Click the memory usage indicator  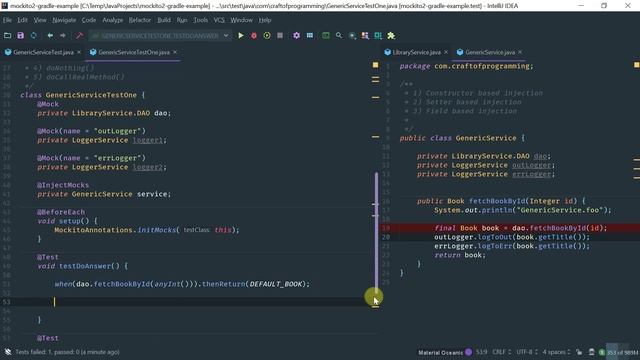tap(622, 352)
